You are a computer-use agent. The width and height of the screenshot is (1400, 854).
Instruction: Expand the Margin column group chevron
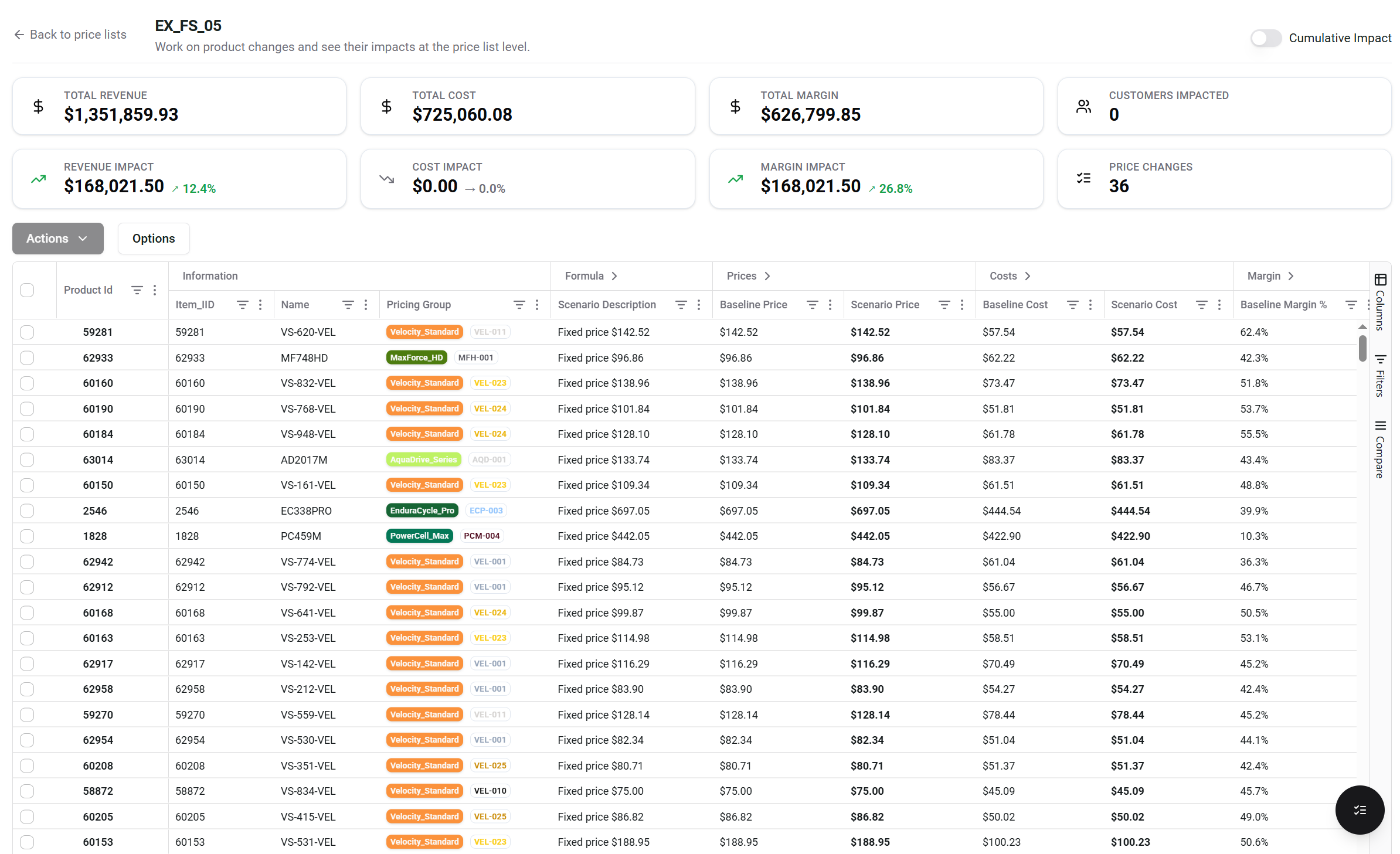[x=1290, y=275]
